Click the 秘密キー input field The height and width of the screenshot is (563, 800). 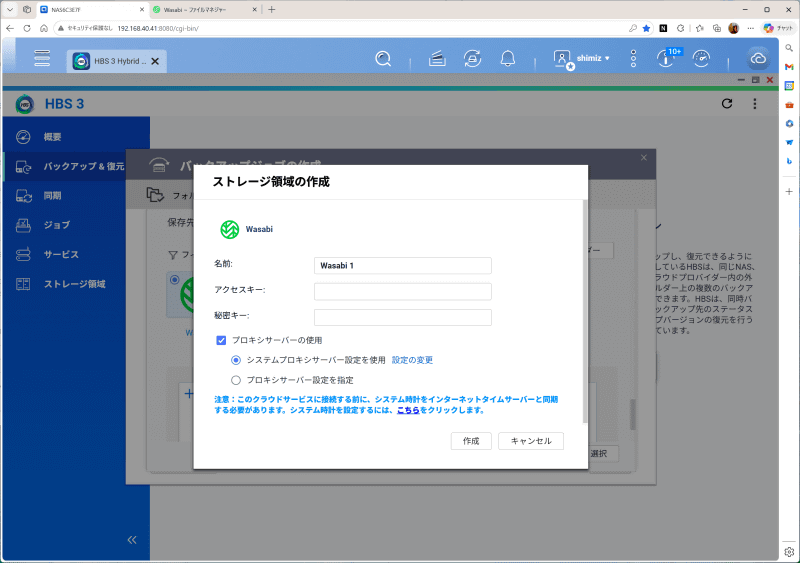point(403,317)
